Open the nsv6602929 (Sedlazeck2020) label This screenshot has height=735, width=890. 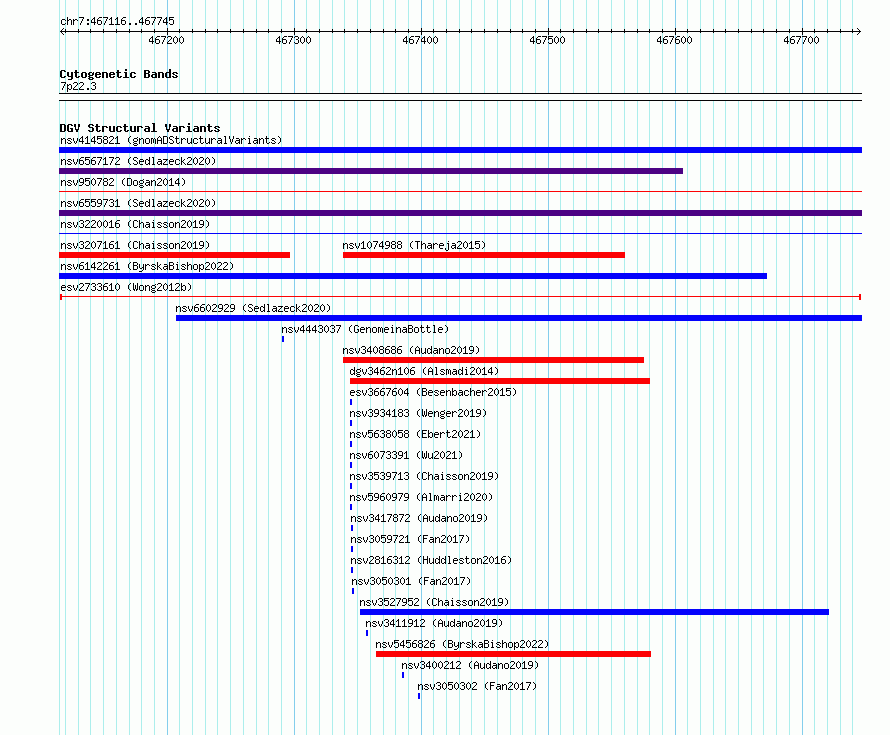click(x=253, y=308)
